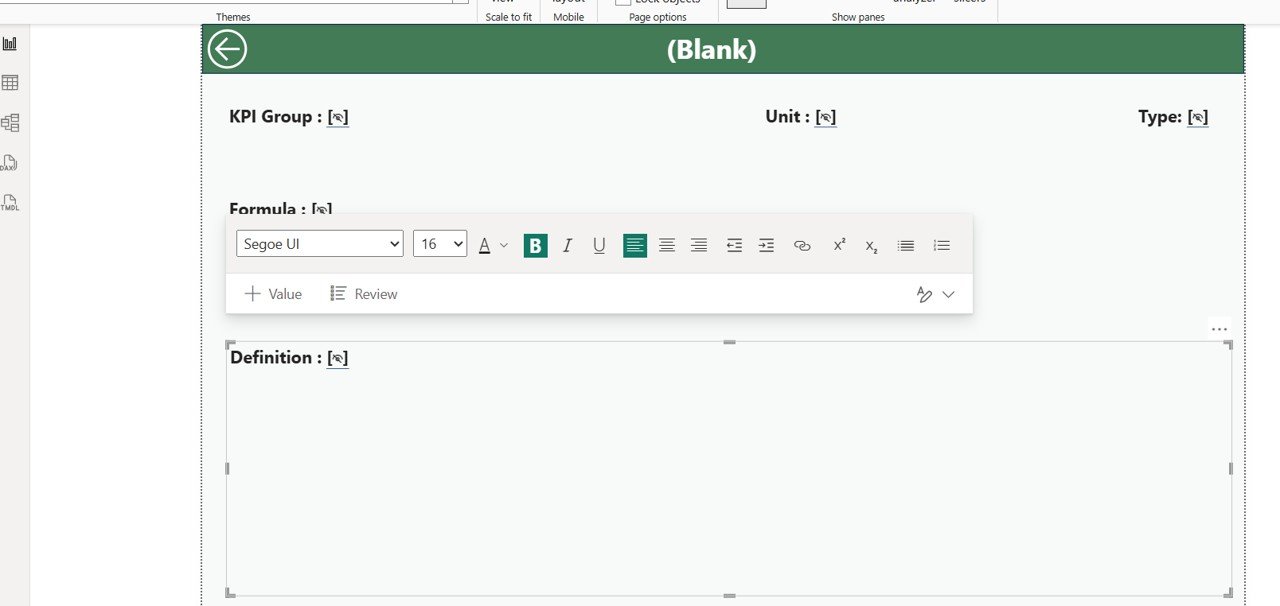The height and width of the screenshot is (606, 1280).
Task: Toggle bold formatting off
Action: click(x=535, y=245)
